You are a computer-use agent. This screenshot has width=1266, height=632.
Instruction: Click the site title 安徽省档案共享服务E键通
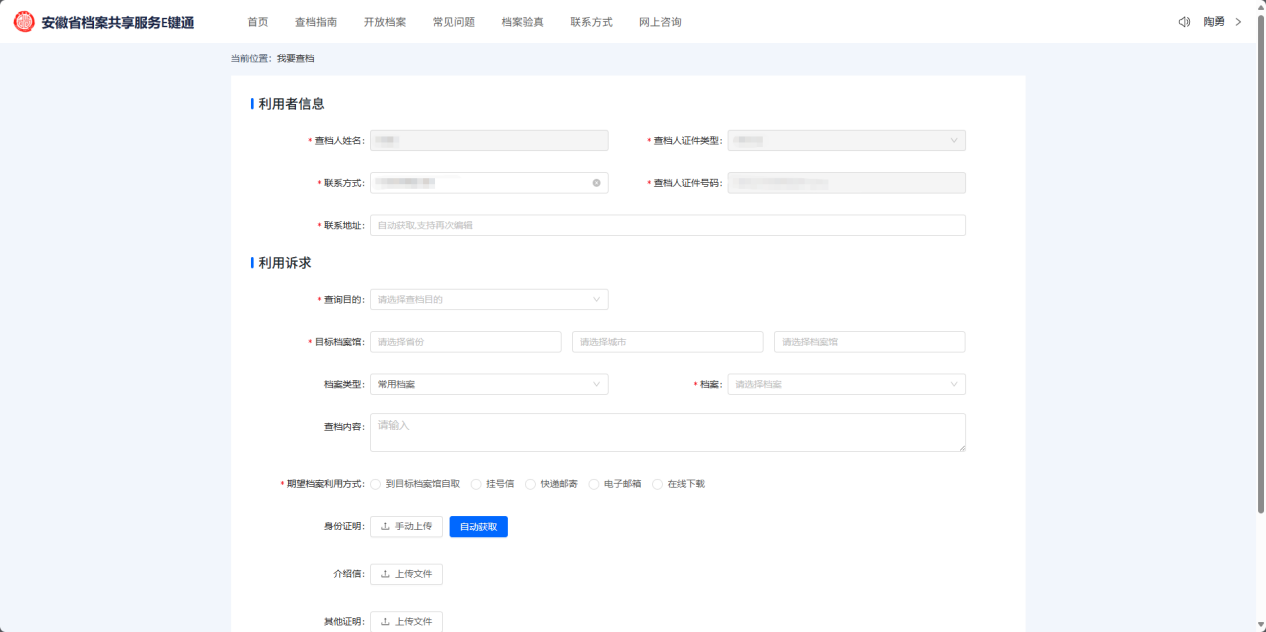(x=118, y=22)
